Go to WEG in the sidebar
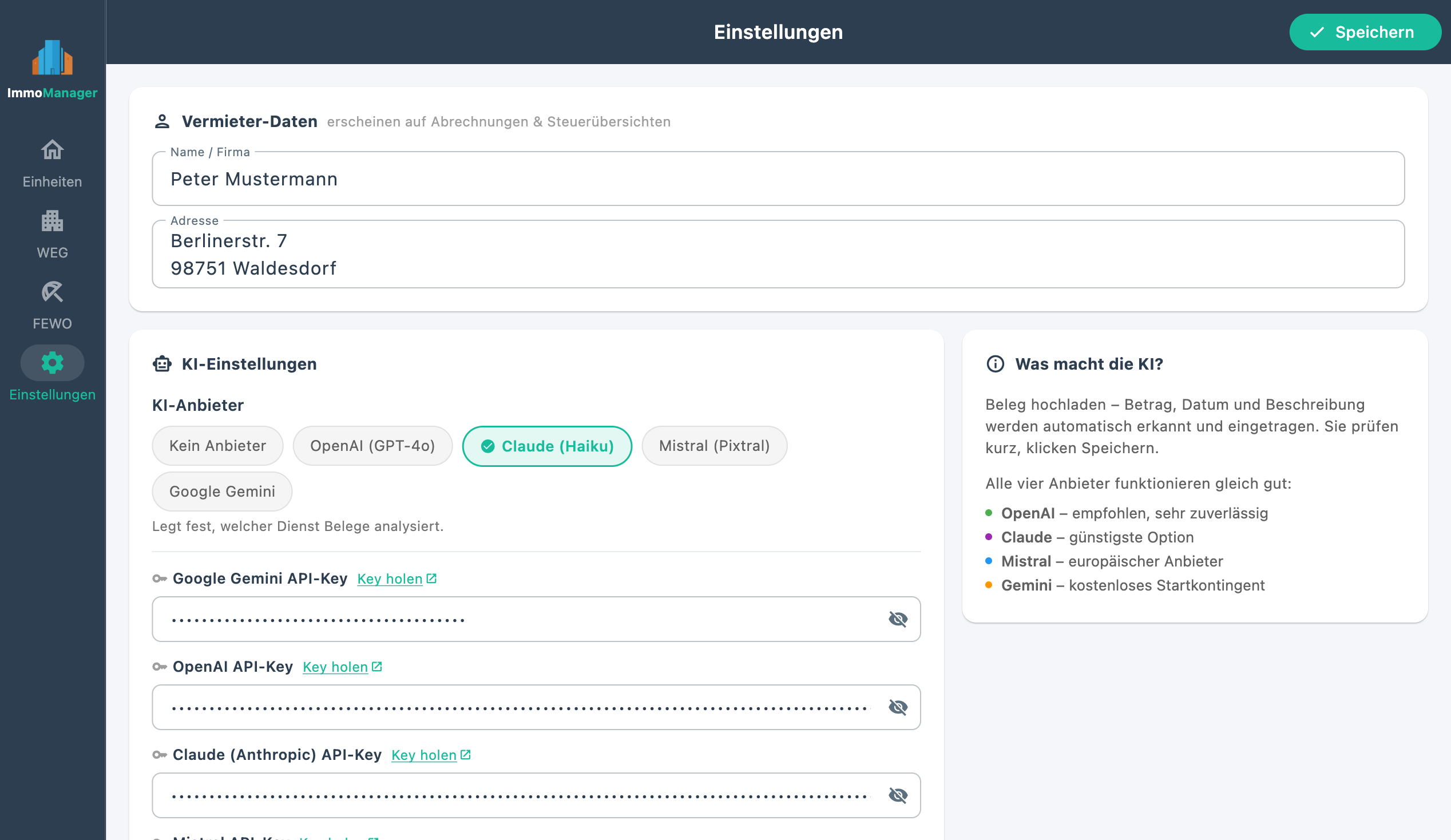Image resolution: width=1451 pixels, height=840 pixels. click(53, 253)
